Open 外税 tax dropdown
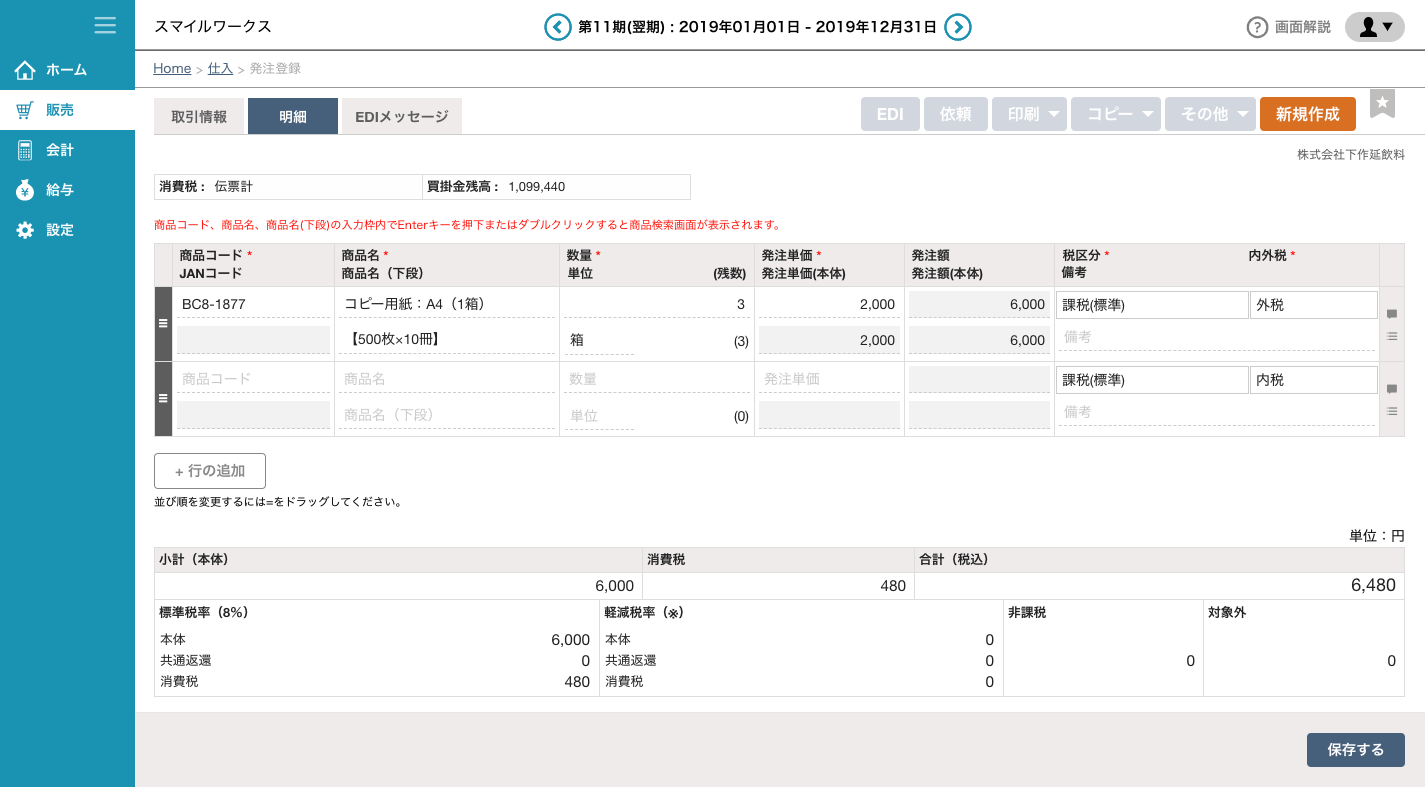Viewport: 1425px width, 787px height. coord(1313,305)
